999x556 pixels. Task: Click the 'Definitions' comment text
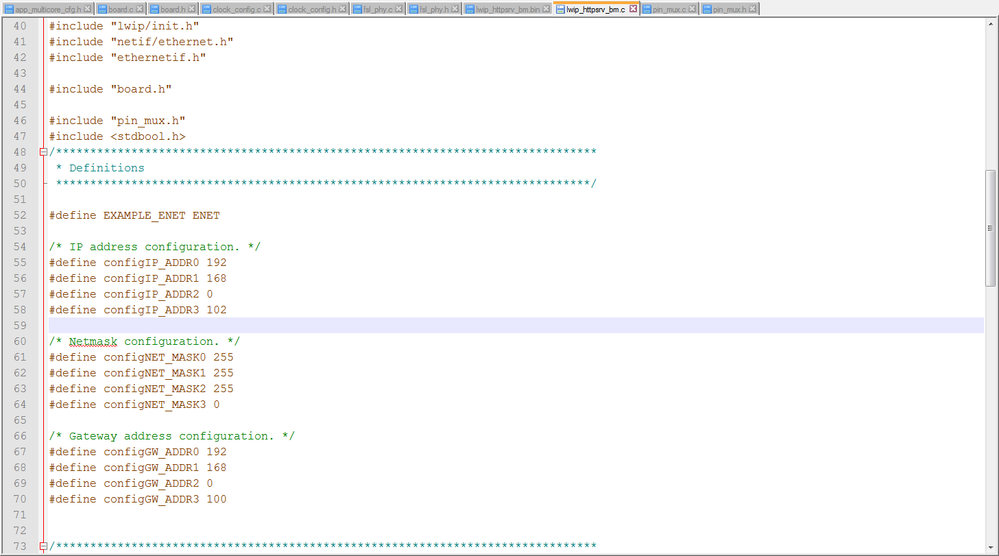tap(107, 168)
